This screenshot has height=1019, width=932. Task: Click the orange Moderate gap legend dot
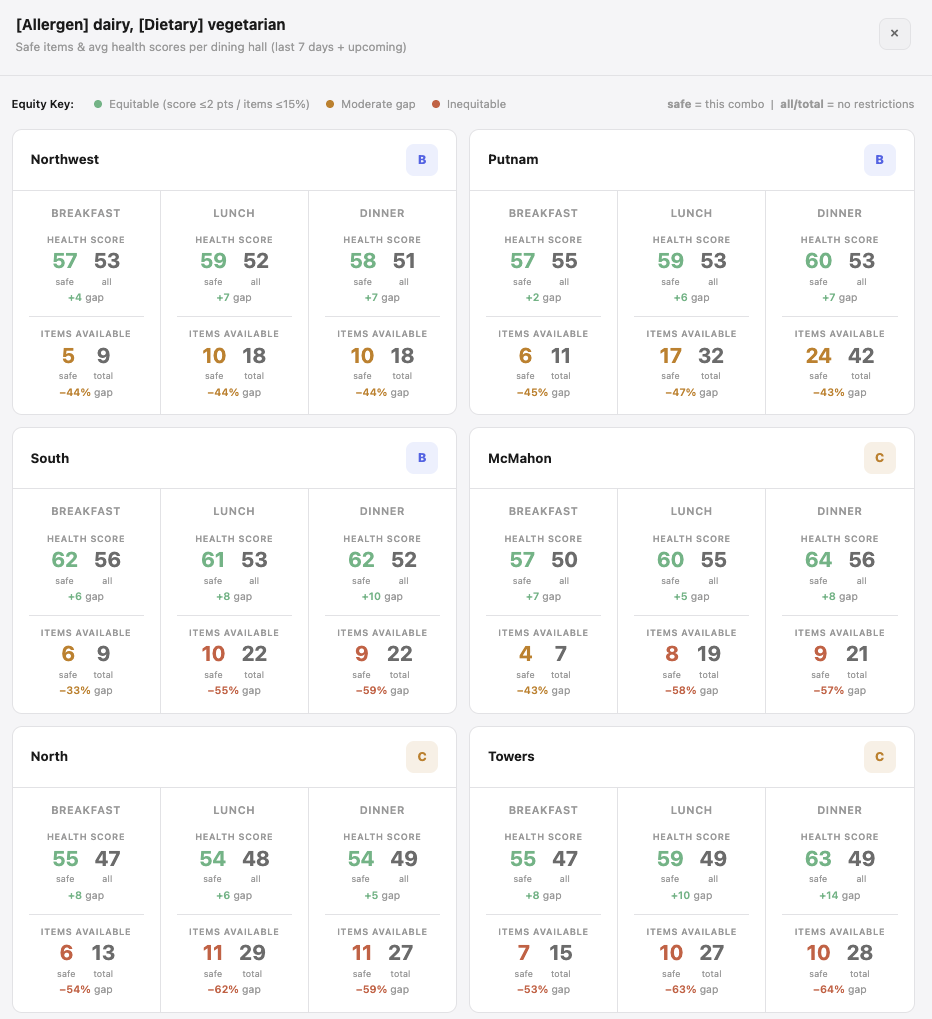[330, 104]
